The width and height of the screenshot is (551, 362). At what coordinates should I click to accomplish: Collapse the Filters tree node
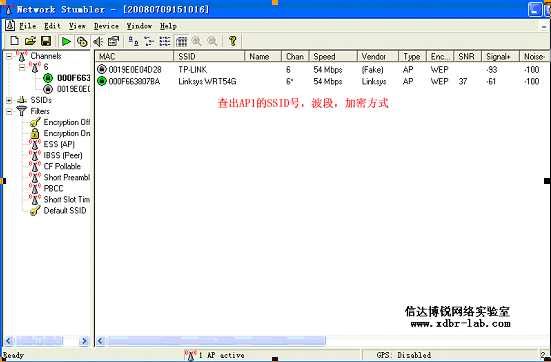pyautogui.click(x=9, y=112)
